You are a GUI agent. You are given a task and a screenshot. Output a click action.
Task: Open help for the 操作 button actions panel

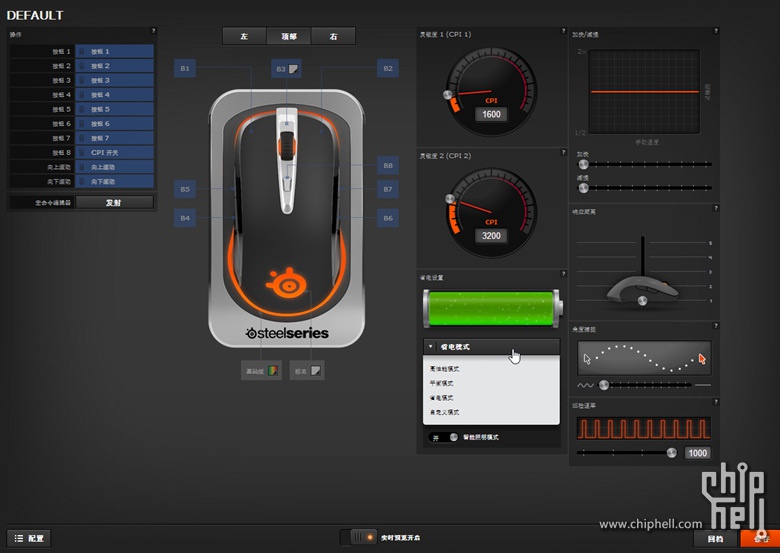pos(153,31)
